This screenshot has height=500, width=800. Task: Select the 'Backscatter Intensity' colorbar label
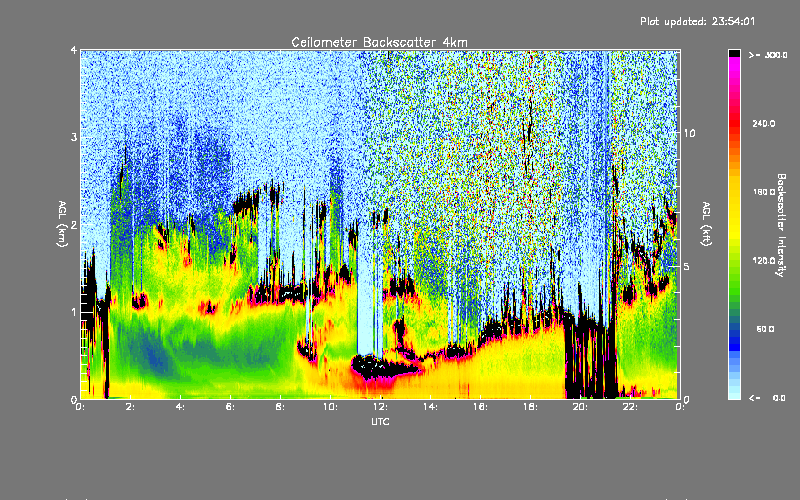click(x=781, y=225)
